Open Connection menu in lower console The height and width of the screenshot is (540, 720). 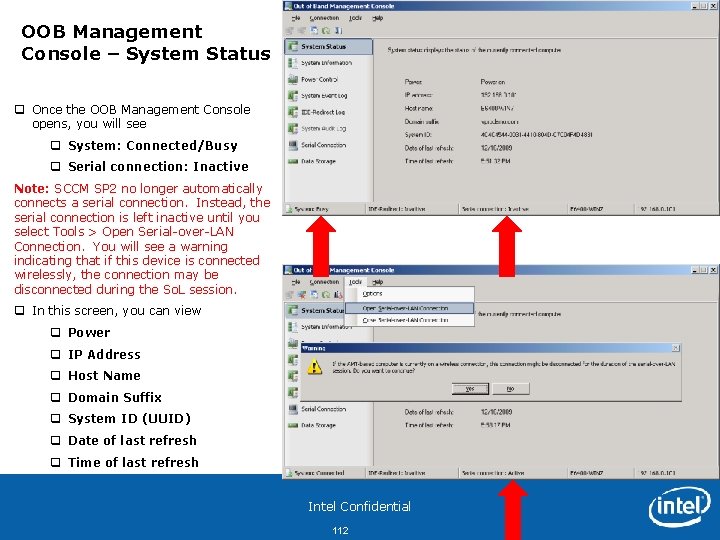pos(324,282)
